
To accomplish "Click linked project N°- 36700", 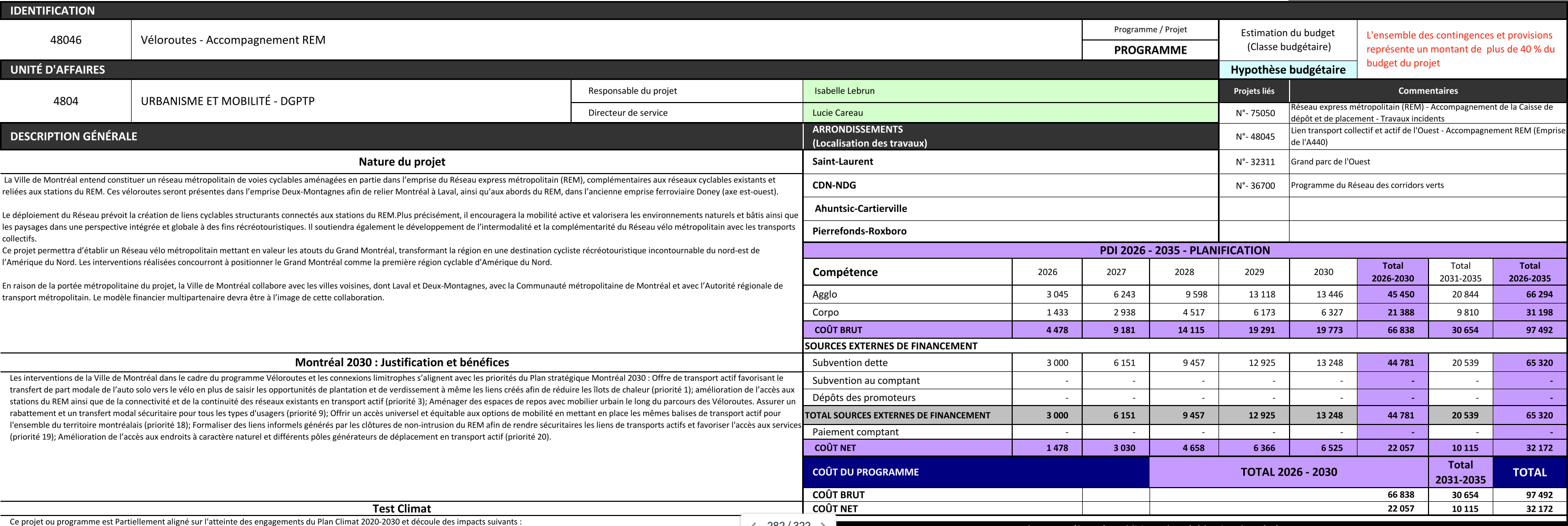I will 1254,186.
